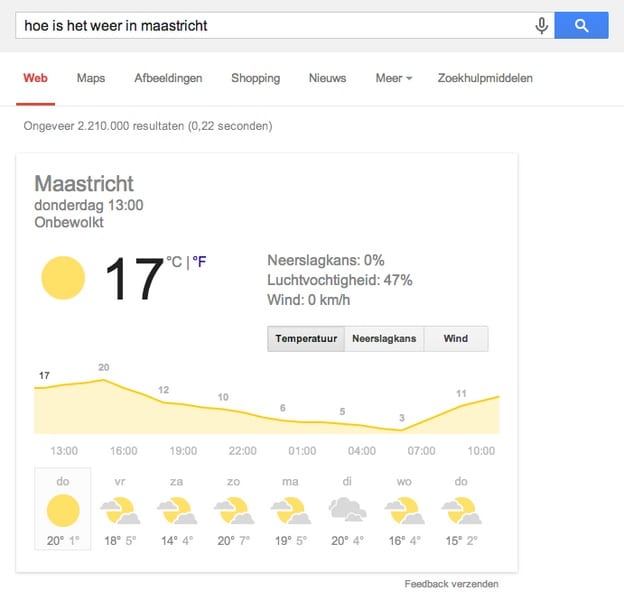Switch temperature unit to °C
Screen dimensions: 624x597
(174, 262)
